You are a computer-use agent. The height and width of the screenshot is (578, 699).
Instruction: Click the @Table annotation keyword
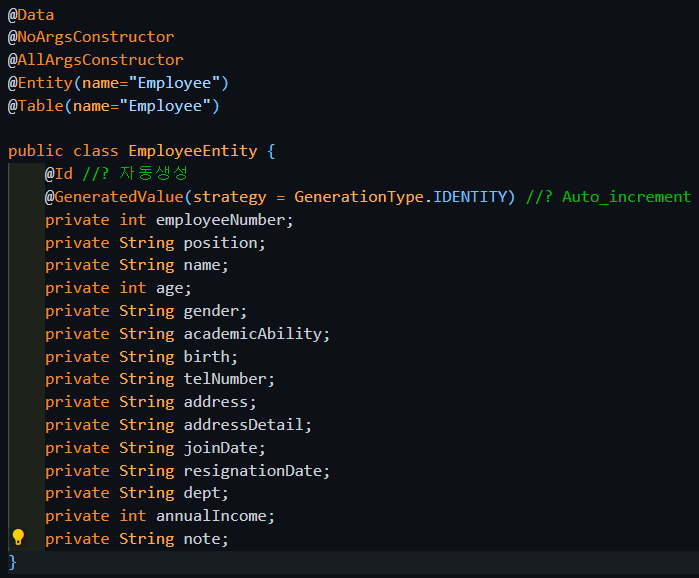point(36,106)
